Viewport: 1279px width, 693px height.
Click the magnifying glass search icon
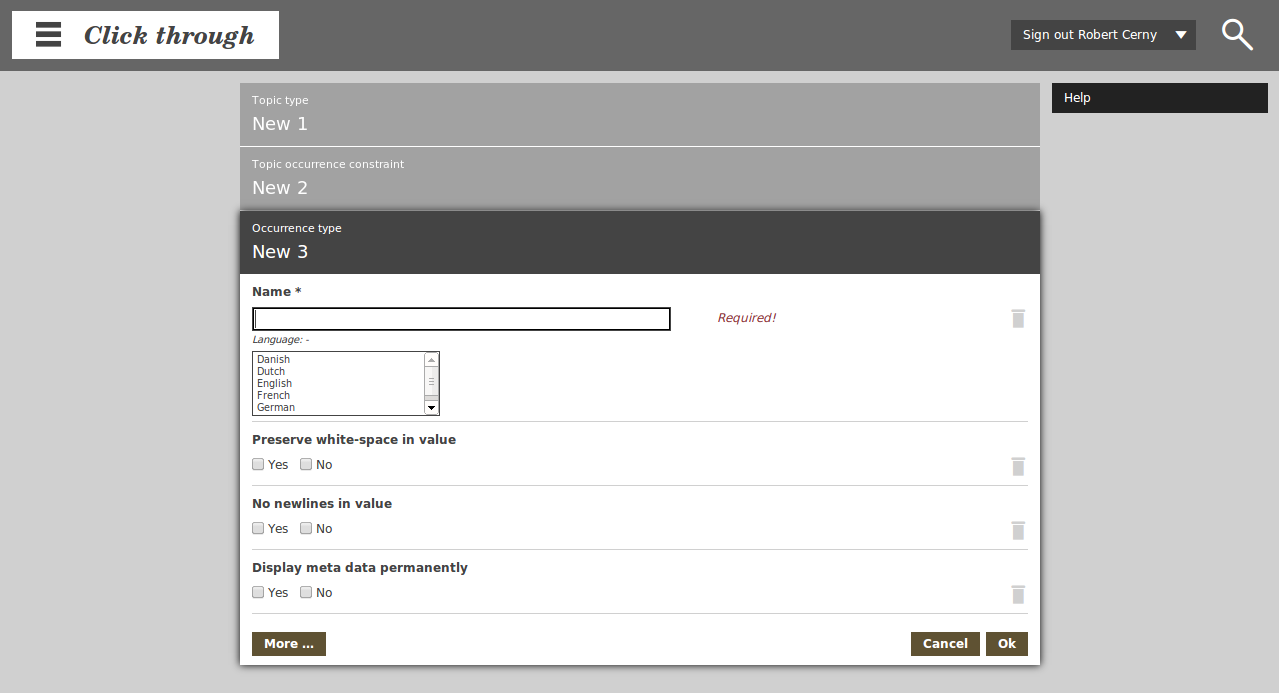(1237, 35)
